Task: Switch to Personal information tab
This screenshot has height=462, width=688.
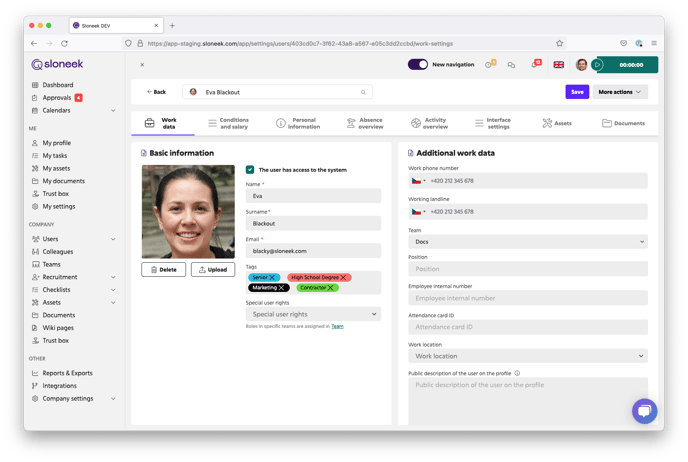Action: tap(298, 123)
